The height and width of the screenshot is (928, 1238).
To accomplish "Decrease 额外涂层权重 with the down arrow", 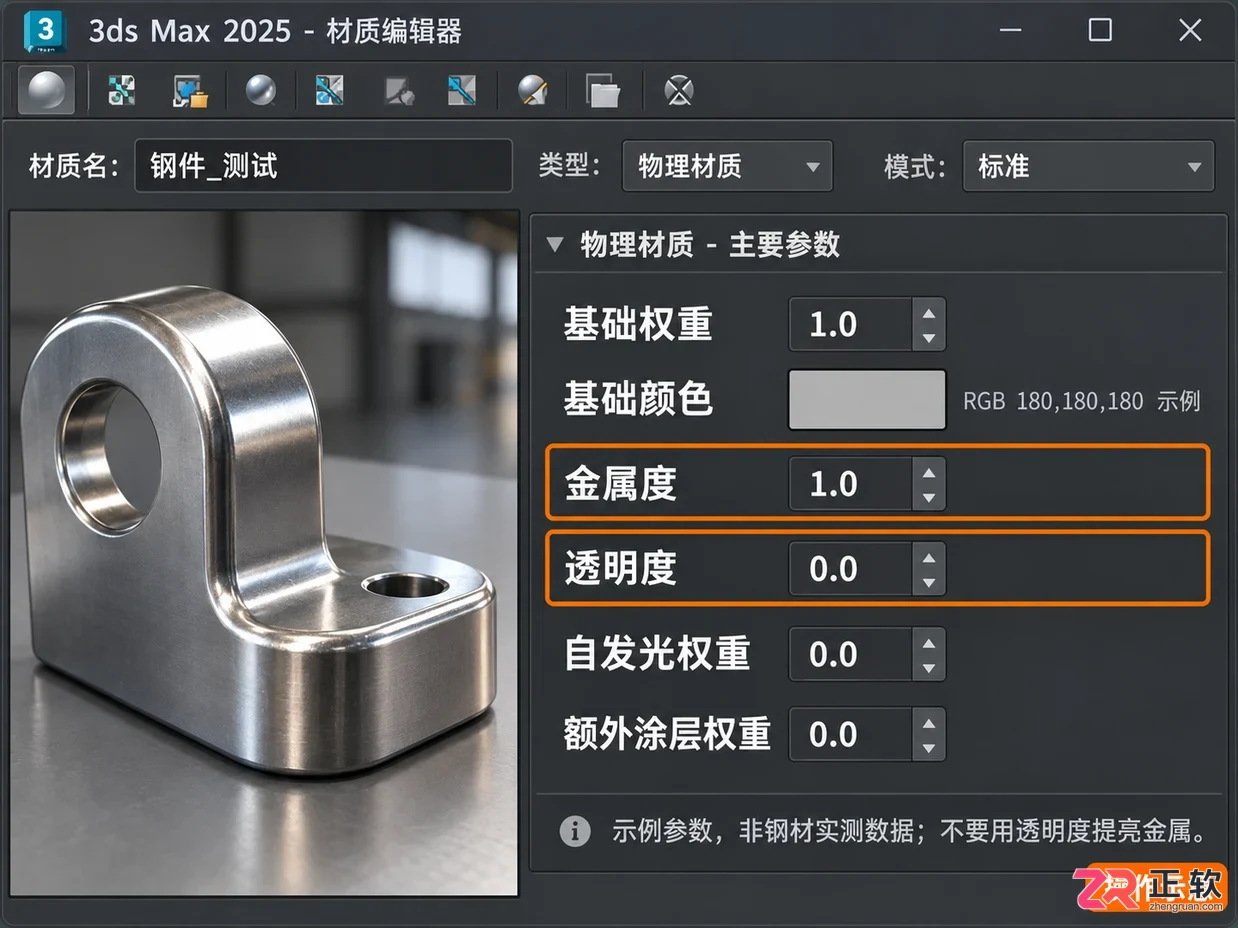I will (x=929, y=747).
